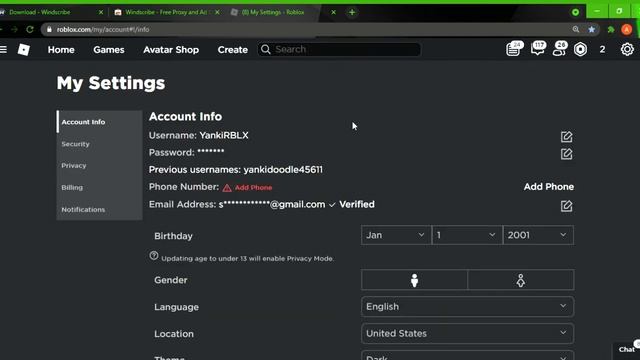Viewport: 640px width, 360px height.
Task: Open the Language dropdown showing English
Action: click(x=467, y=307)
